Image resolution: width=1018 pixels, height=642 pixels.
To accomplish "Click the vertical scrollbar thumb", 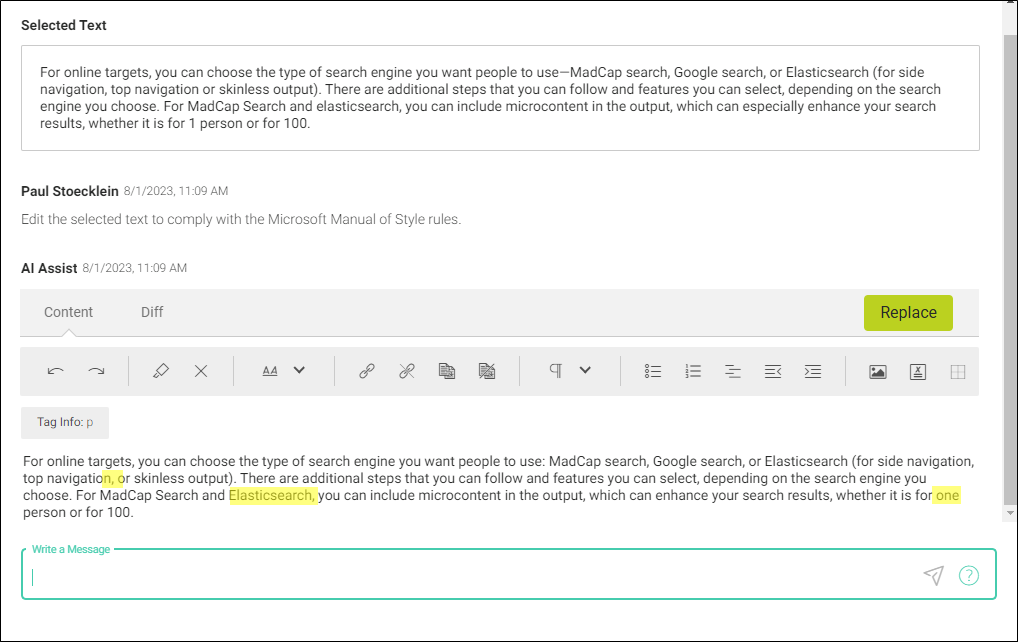I will click(x=1010, y=268).
